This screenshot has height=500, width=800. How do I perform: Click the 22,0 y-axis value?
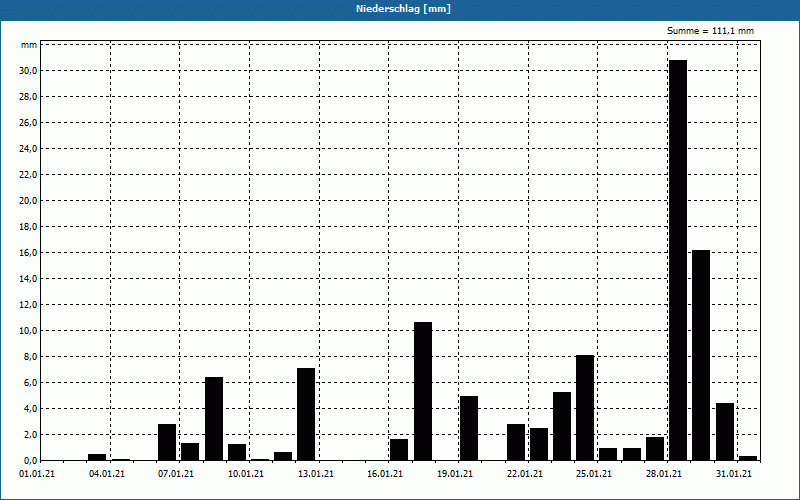tap(28, 175)
